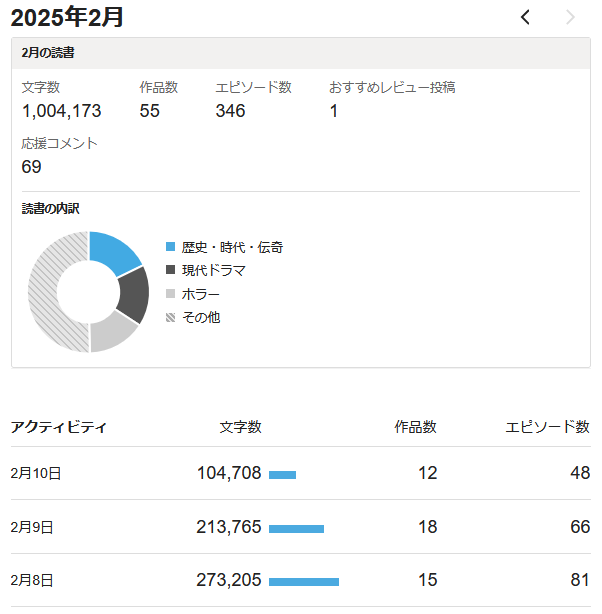602x614 pixels.
Task: Click the 作品数 column header
Action: (x=415, y=427)
